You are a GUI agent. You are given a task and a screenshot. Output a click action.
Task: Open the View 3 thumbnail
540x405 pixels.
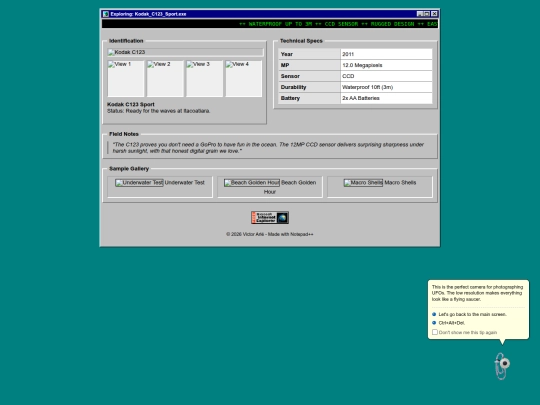pos(204,79)
